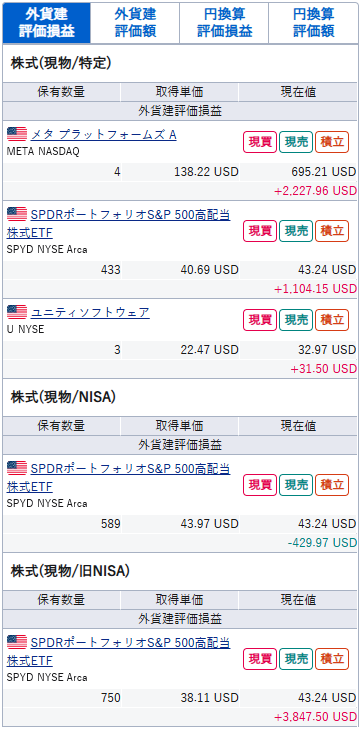Select the 外貨建評価損益 tab

click(x=47, y=23)
